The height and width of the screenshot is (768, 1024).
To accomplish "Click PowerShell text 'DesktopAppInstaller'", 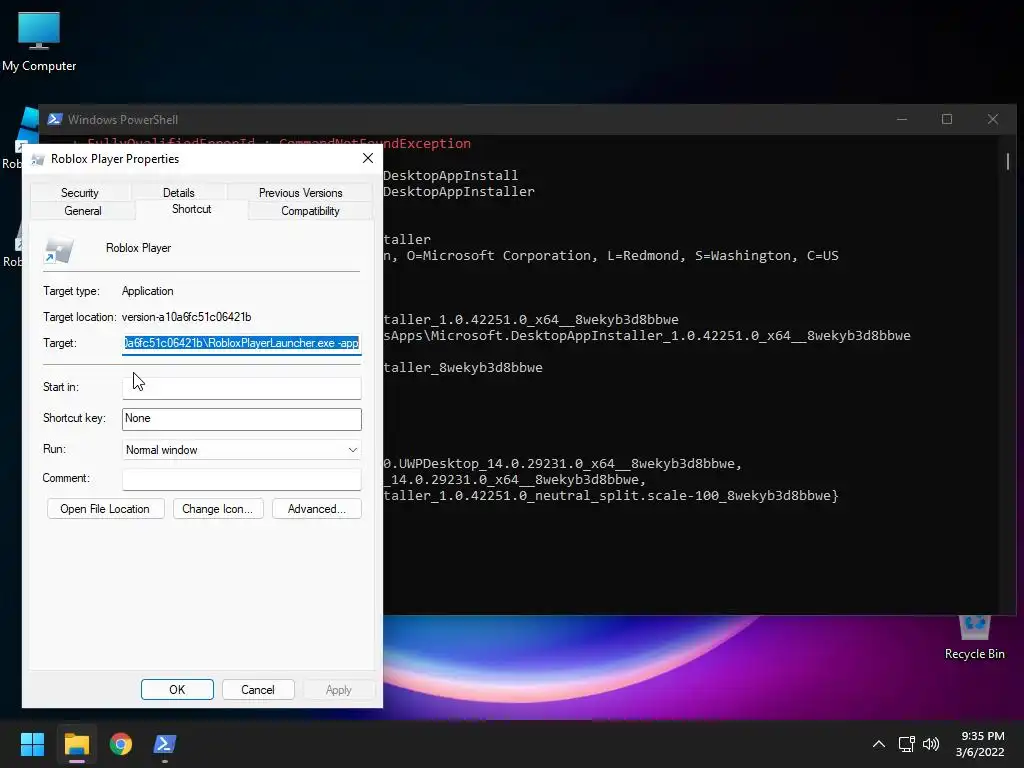I will [x=459, y=192].
